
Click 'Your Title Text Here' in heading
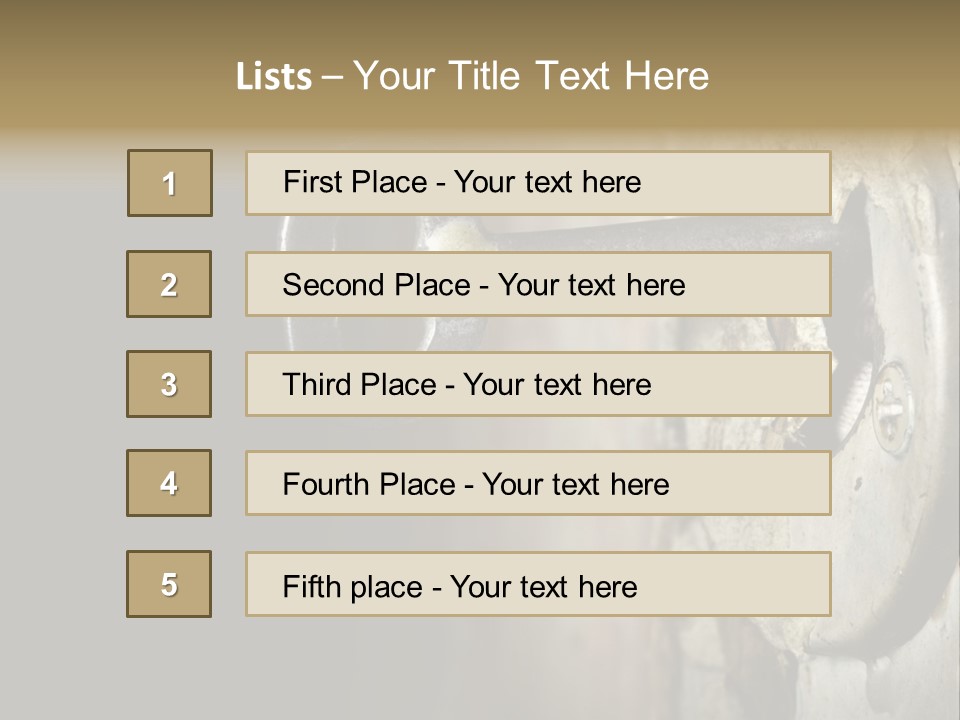point(531,76)
